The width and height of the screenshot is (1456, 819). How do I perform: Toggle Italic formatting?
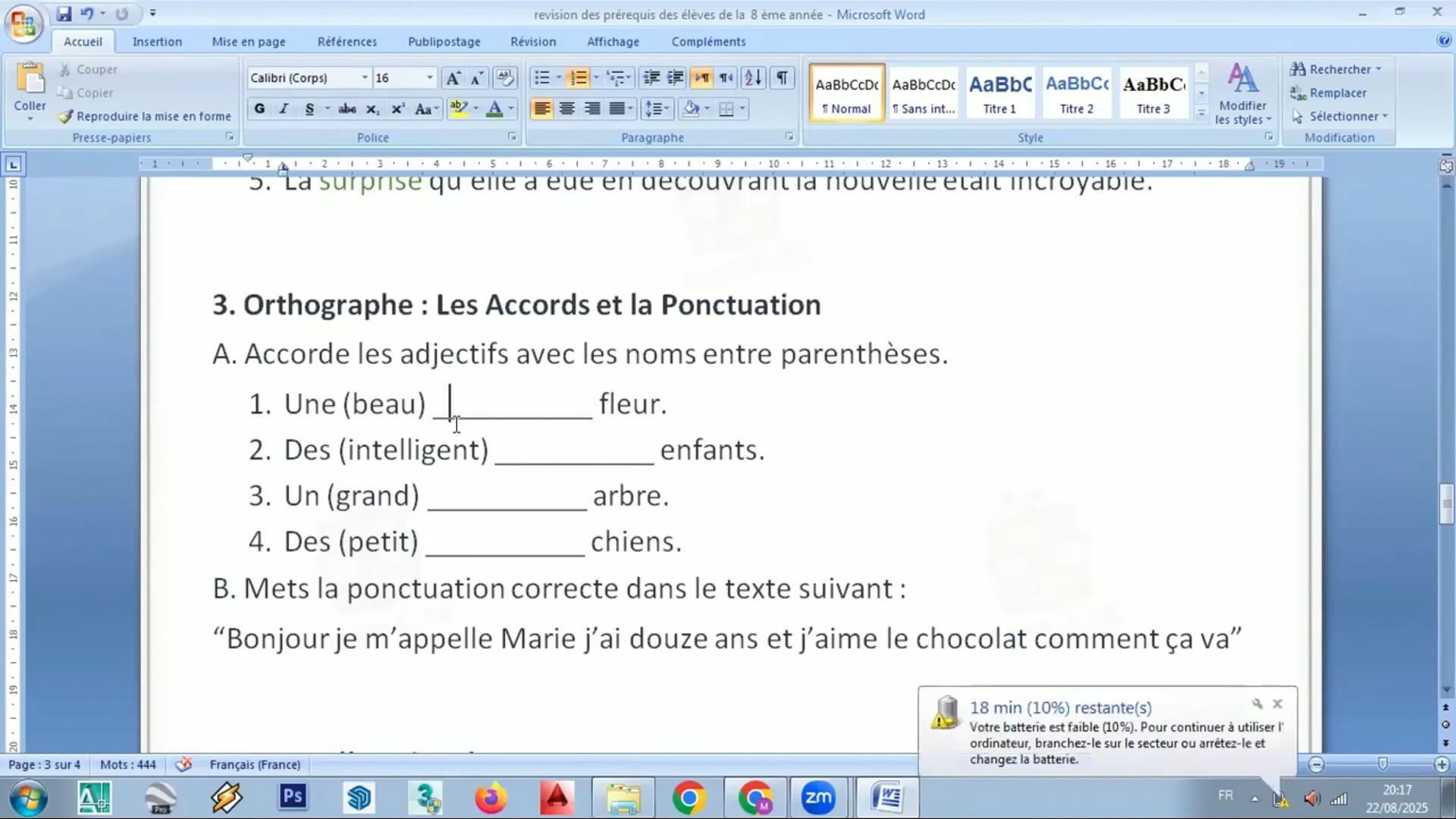click(x=284, y=109)
